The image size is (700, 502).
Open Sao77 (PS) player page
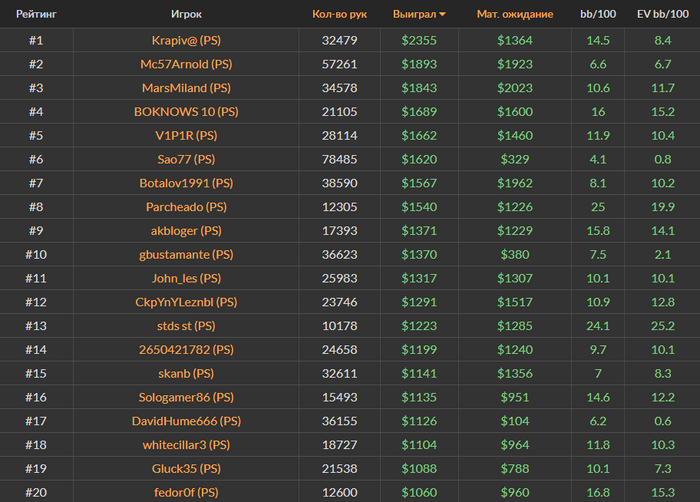186,159
